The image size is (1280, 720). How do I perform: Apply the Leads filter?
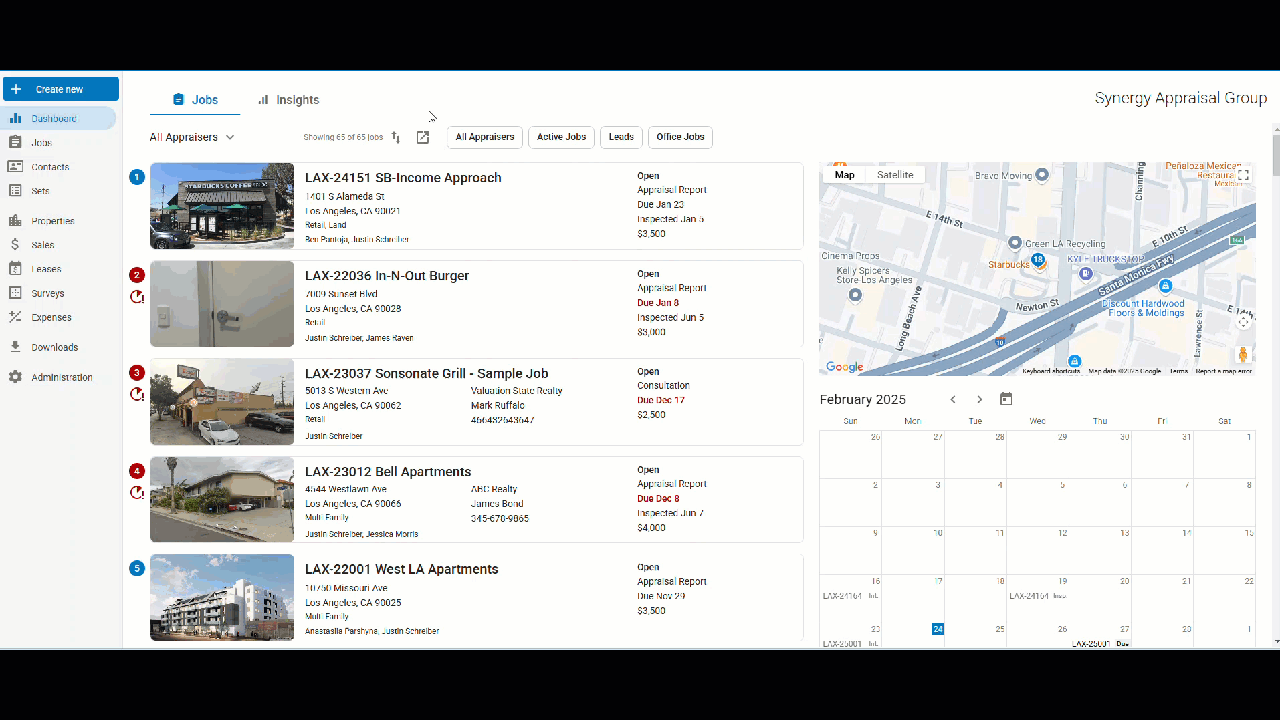point(621,137)
